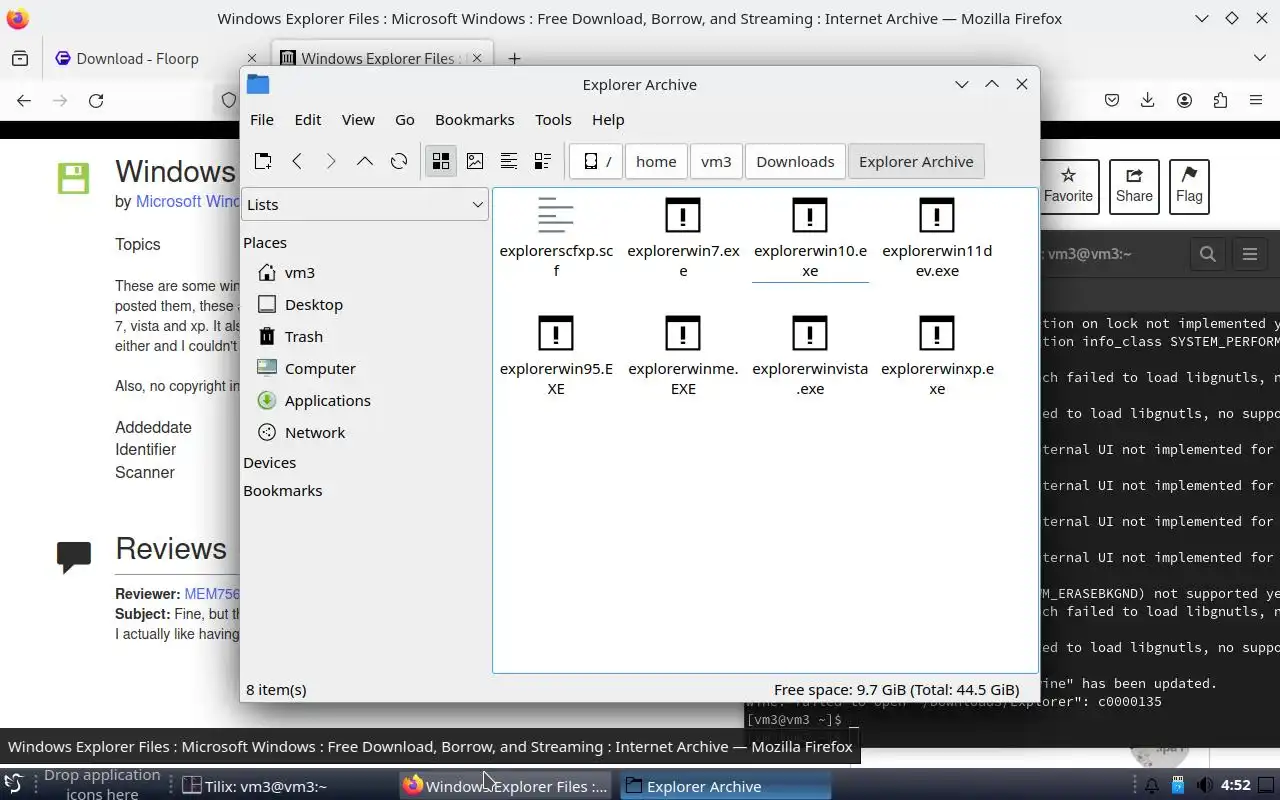Open the File menu
Image resolution: width=1280 pixels, height=800 pixels.
[x=262, y=119]
